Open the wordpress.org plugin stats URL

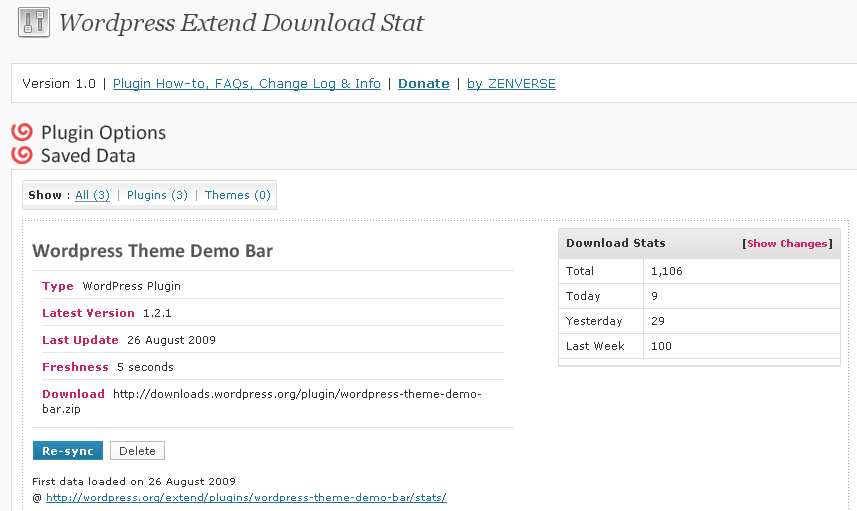click(246, 497)
